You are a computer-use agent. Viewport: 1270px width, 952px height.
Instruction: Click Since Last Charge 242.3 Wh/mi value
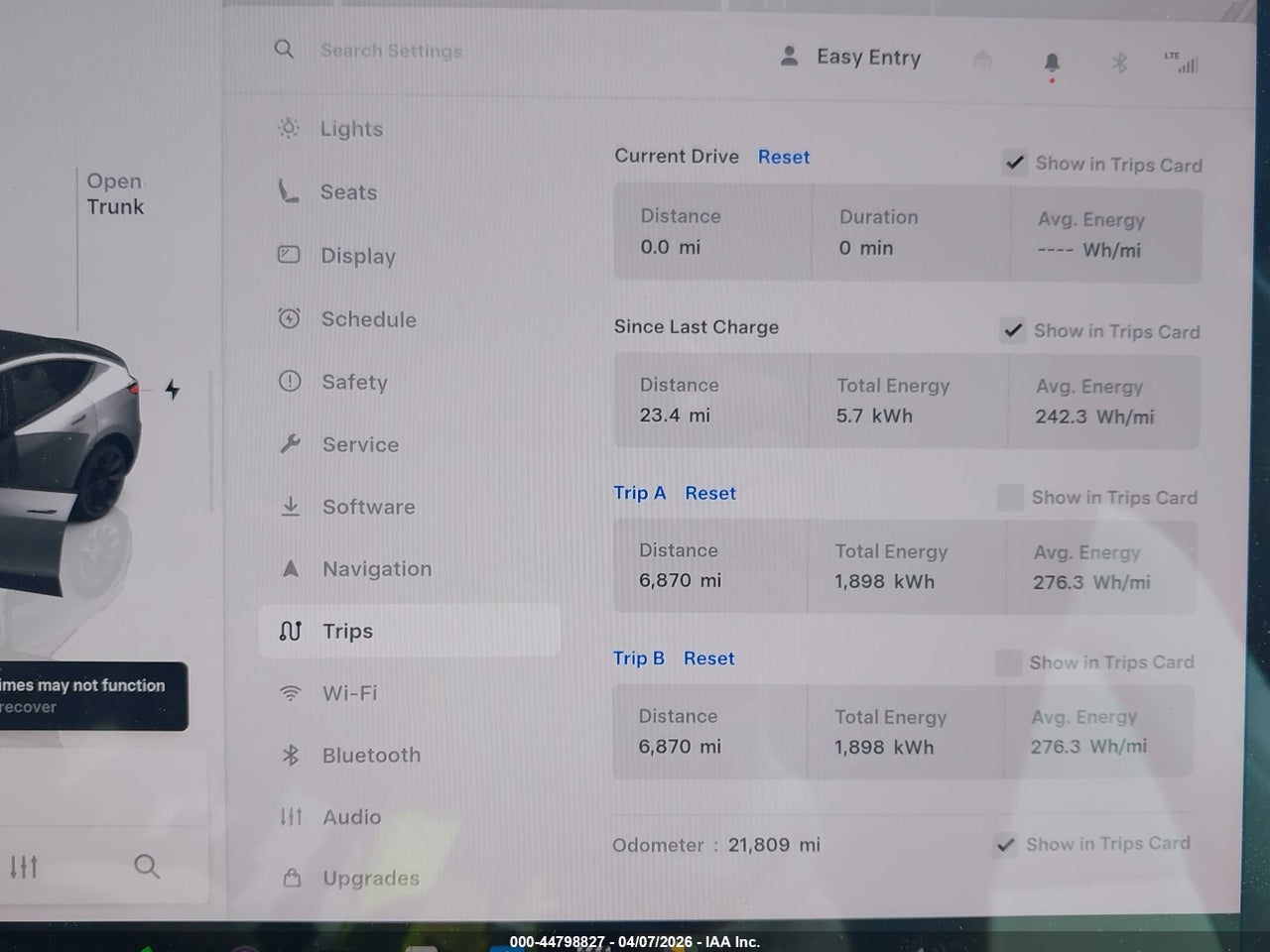[1094, 416]
